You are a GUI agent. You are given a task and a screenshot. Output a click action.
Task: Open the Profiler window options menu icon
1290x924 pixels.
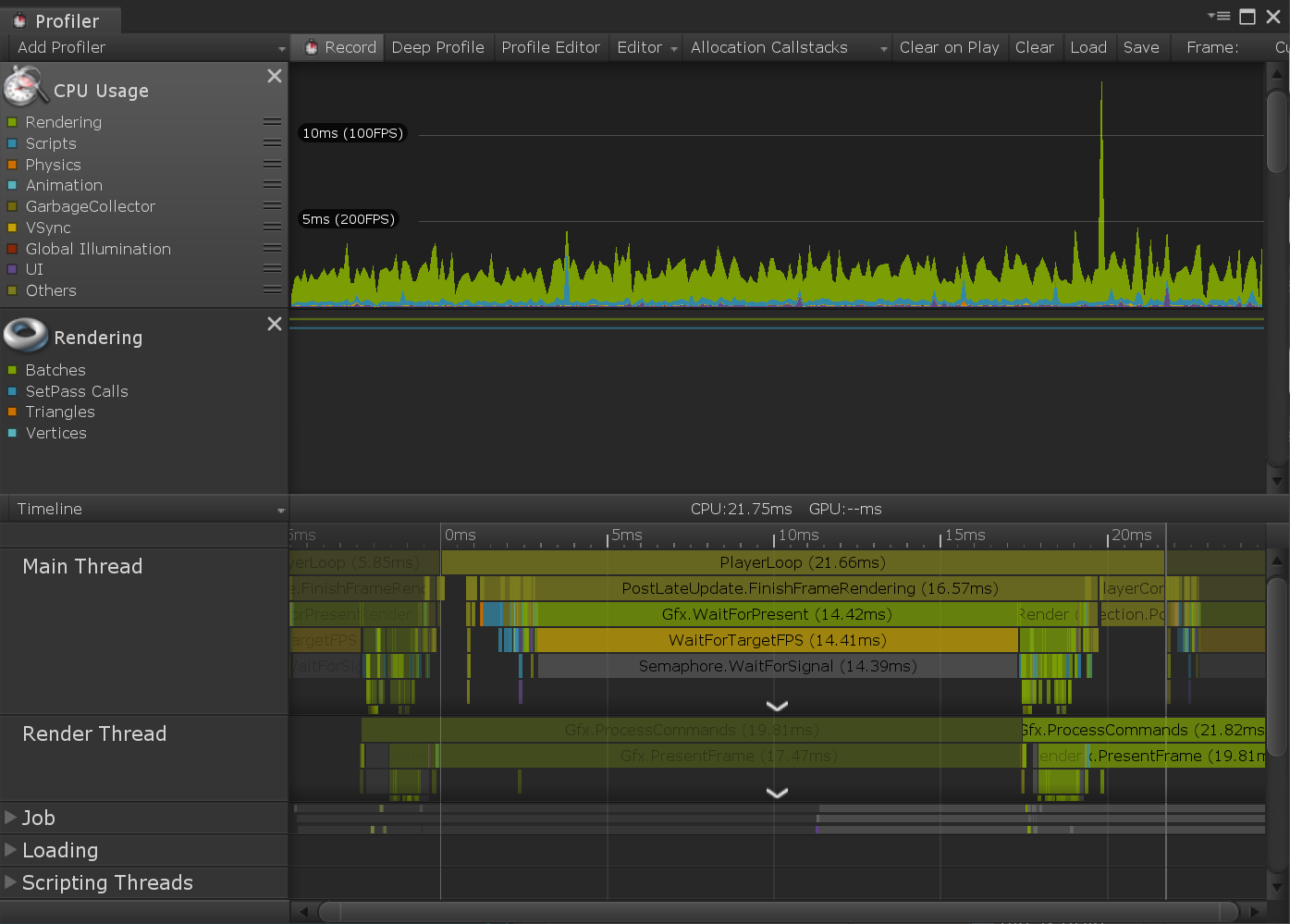pyautogui.click(x=1219, y=16)
